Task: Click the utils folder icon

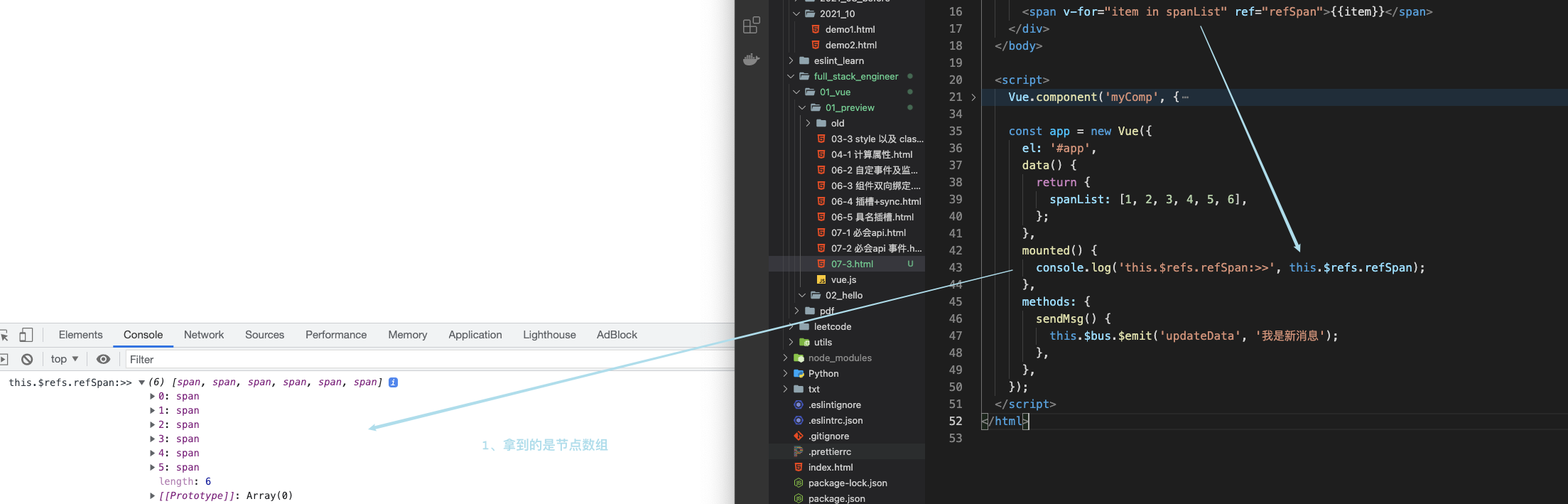Action: point(804,342)
